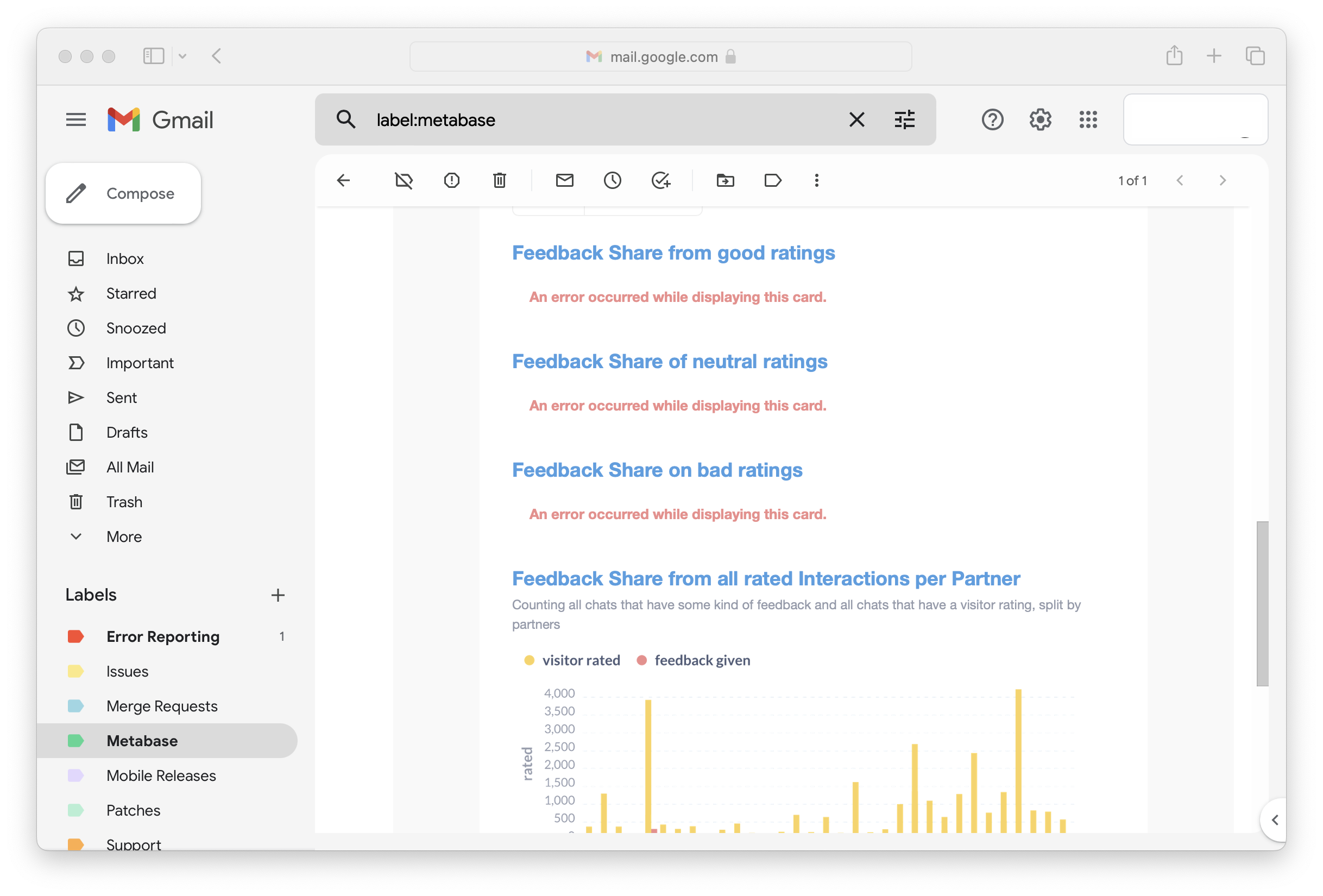Select the Error Reporting label
Viewport: 1323px width, 896px height.
pos(163,636)
